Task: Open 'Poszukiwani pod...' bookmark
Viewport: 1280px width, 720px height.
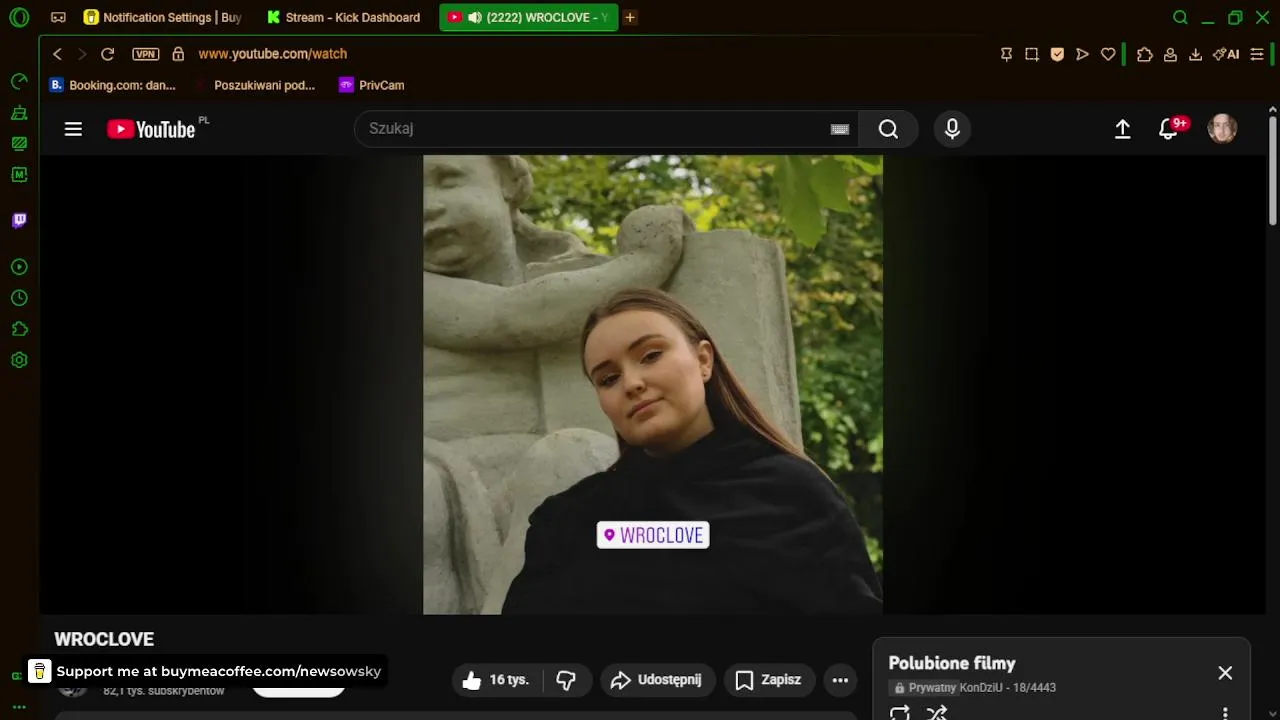Action: point(256,85)
